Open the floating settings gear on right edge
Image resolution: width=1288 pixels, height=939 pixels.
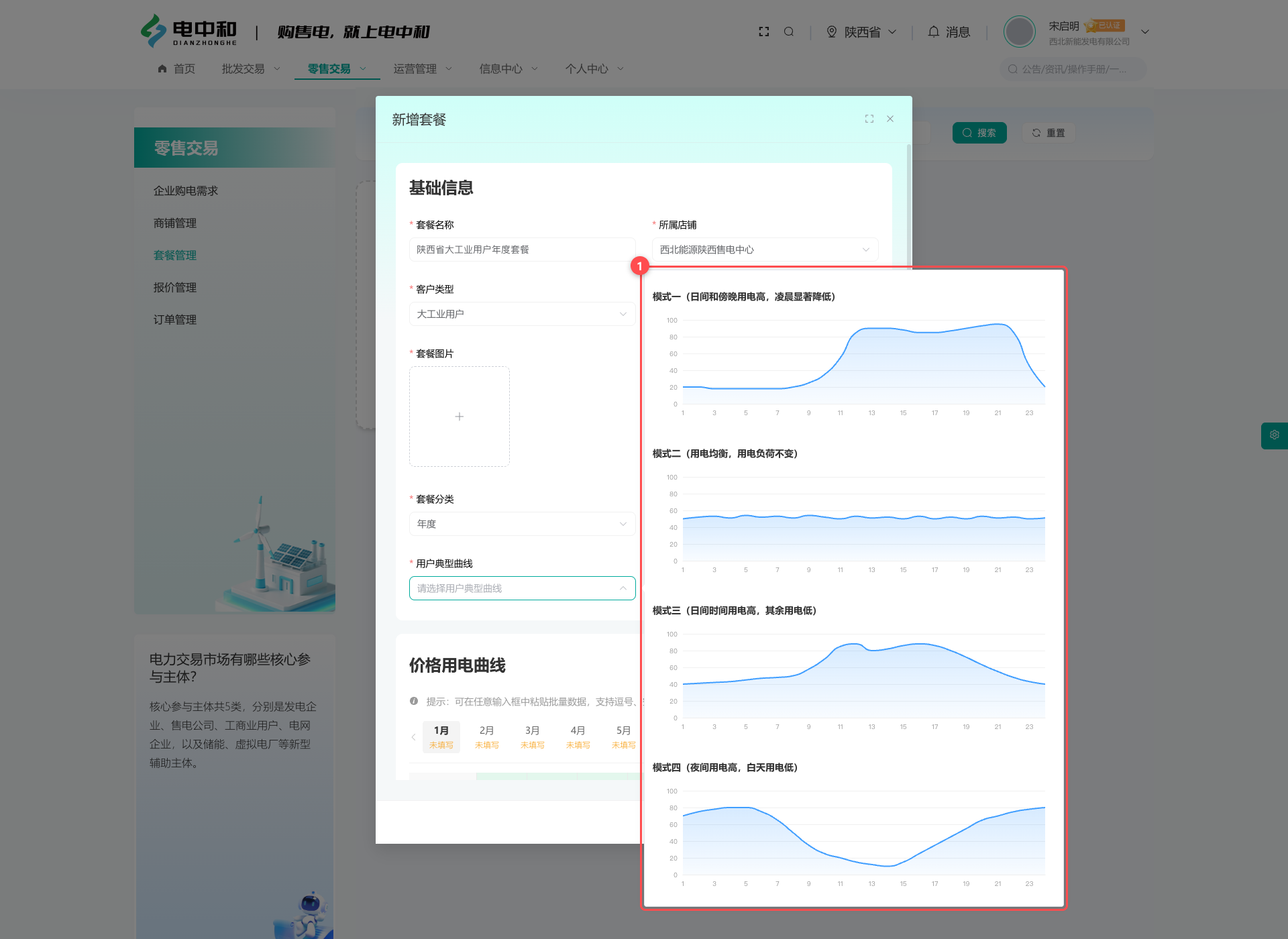click(1275, 435)
